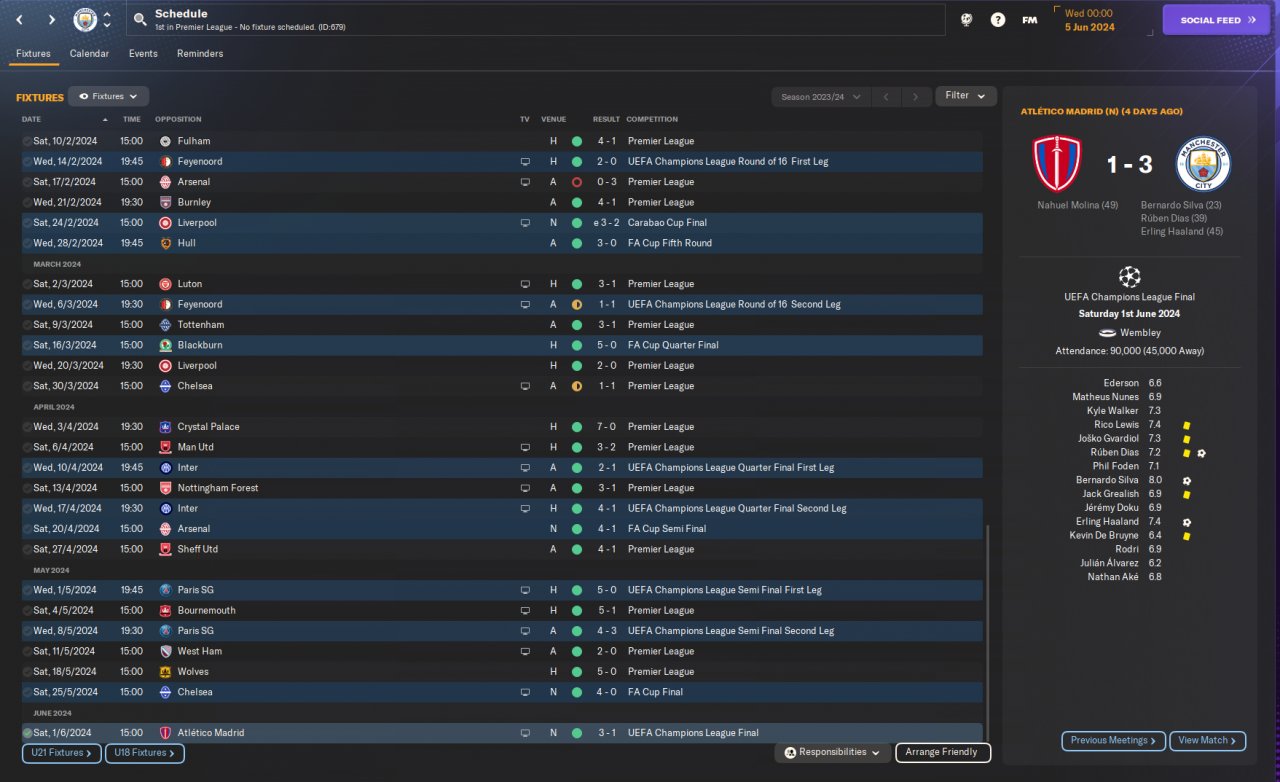Open the Manchester City club badge menu
Viewport: 1280px width, 782px height.
pyautogui.click(x=85, y=20)
